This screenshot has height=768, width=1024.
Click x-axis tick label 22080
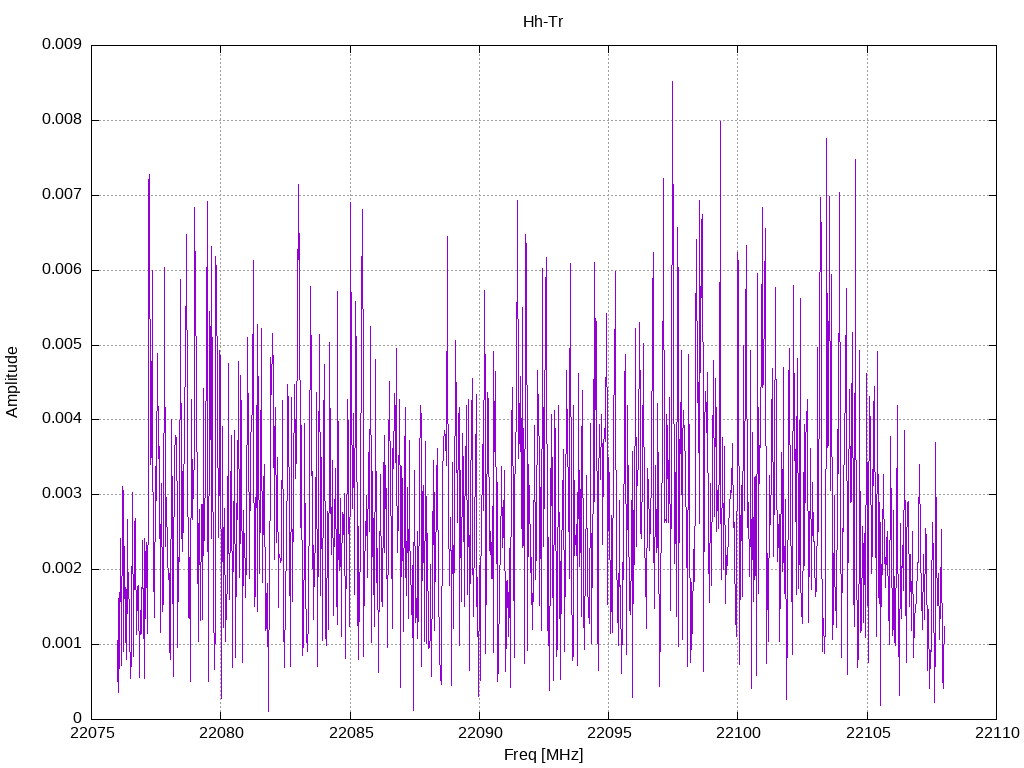tap(221, 733)
